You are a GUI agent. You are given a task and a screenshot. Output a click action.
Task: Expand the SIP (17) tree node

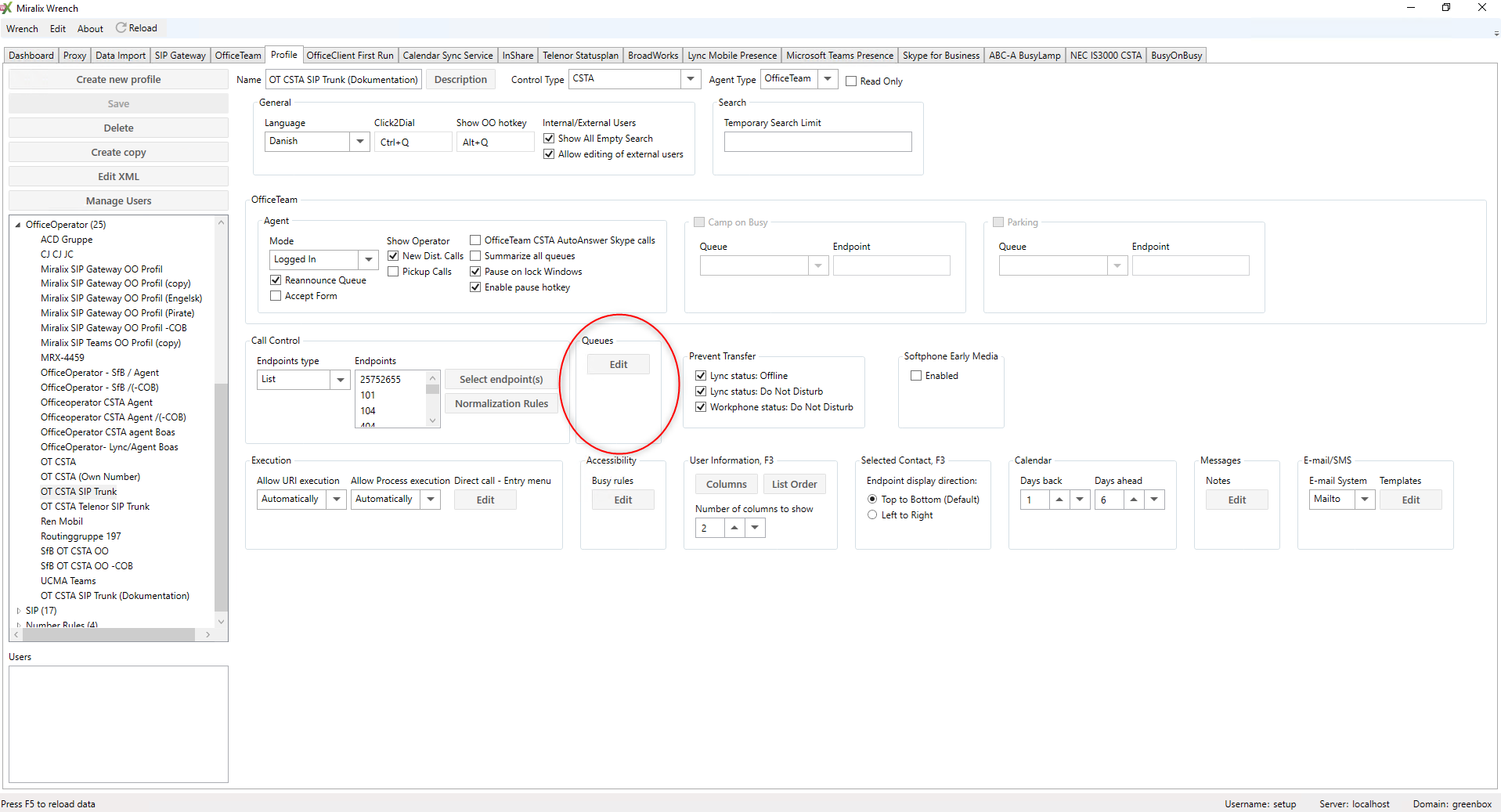pos(18,611)
